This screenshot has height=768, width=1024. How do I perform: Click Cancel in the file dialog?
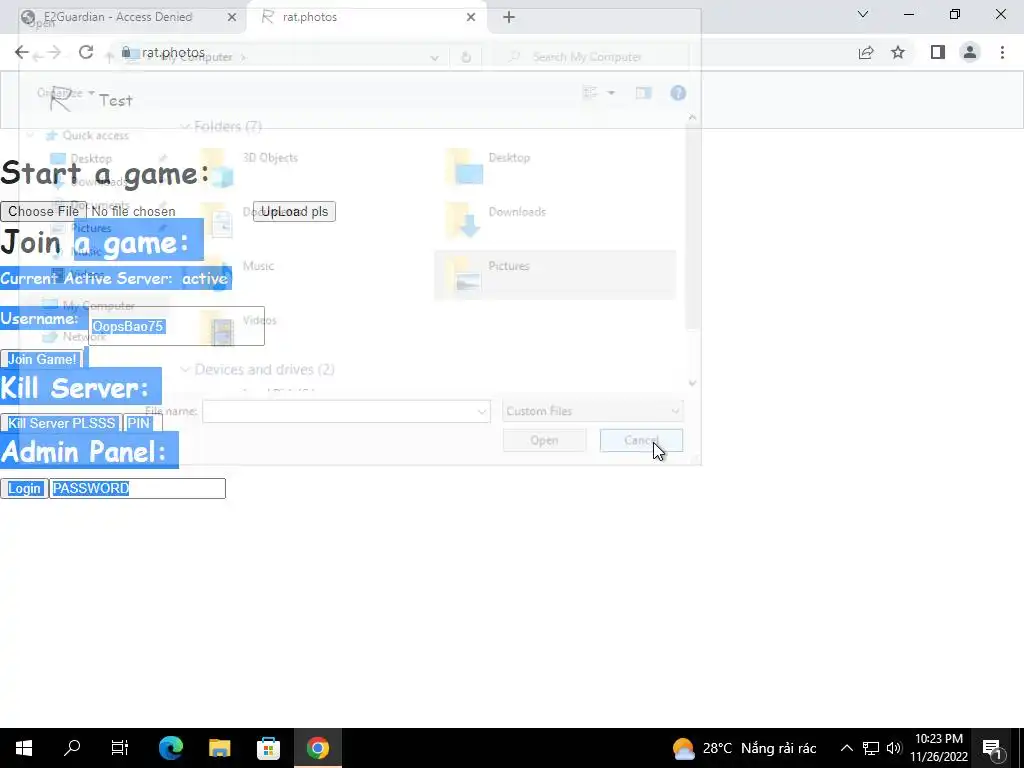point(641,440)
